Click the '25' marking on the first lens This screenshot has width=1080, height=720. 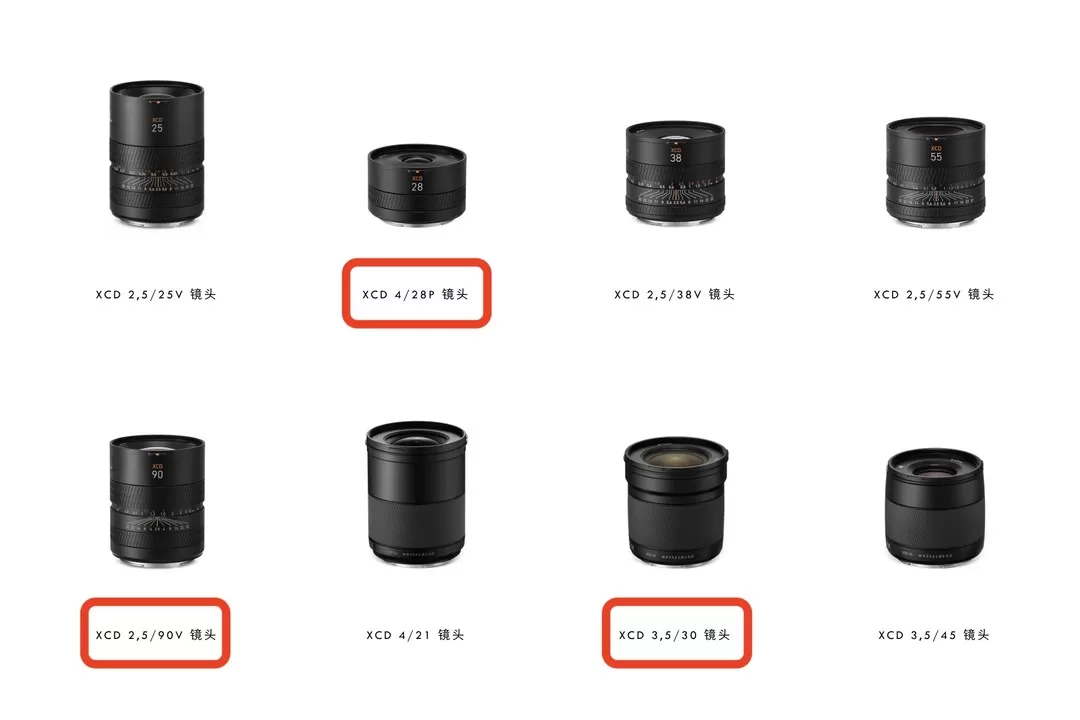157,128
